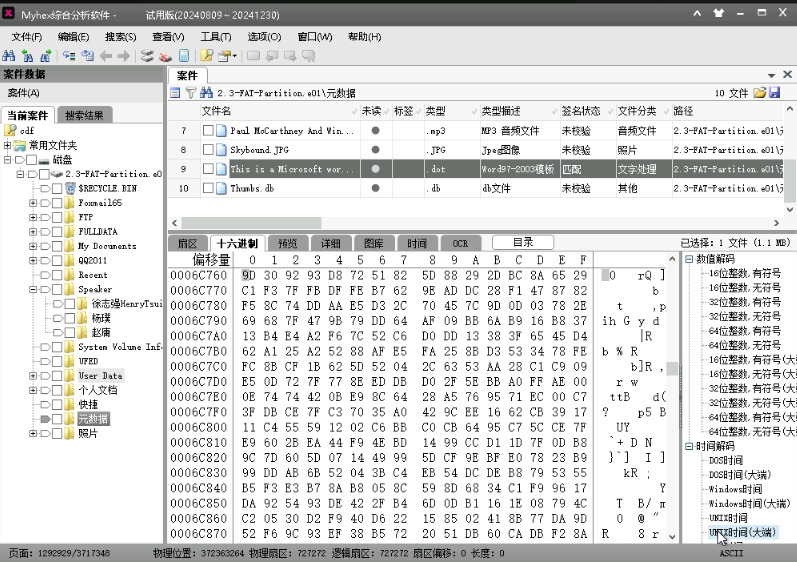Expand the My Documents folder node
The width and height of the screenshot is (797, 562).
(33, 246)
